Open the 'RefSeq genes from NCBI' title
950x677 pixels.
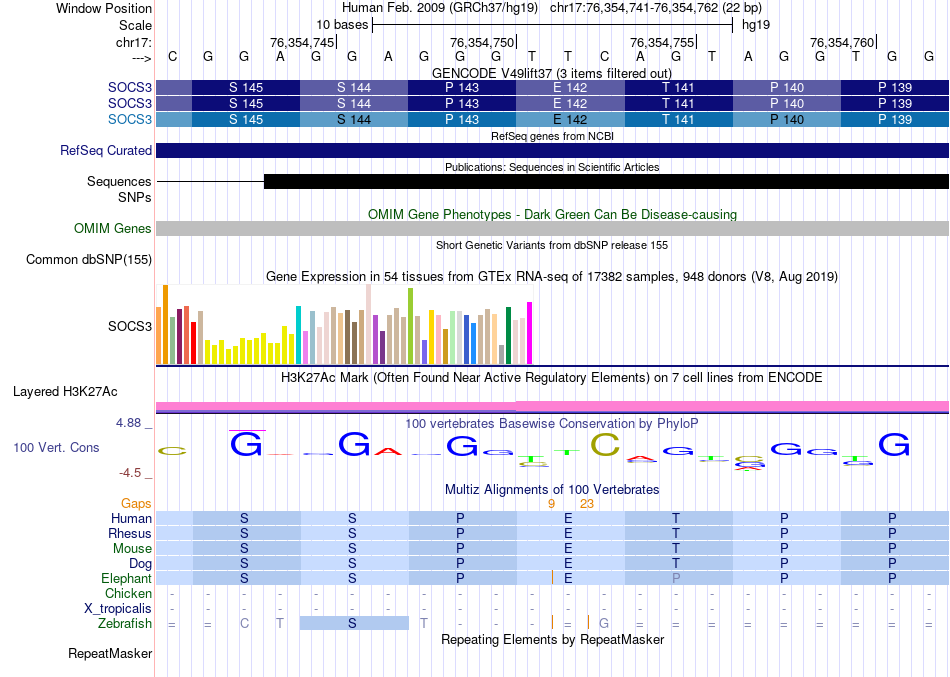tap(552, 136)
